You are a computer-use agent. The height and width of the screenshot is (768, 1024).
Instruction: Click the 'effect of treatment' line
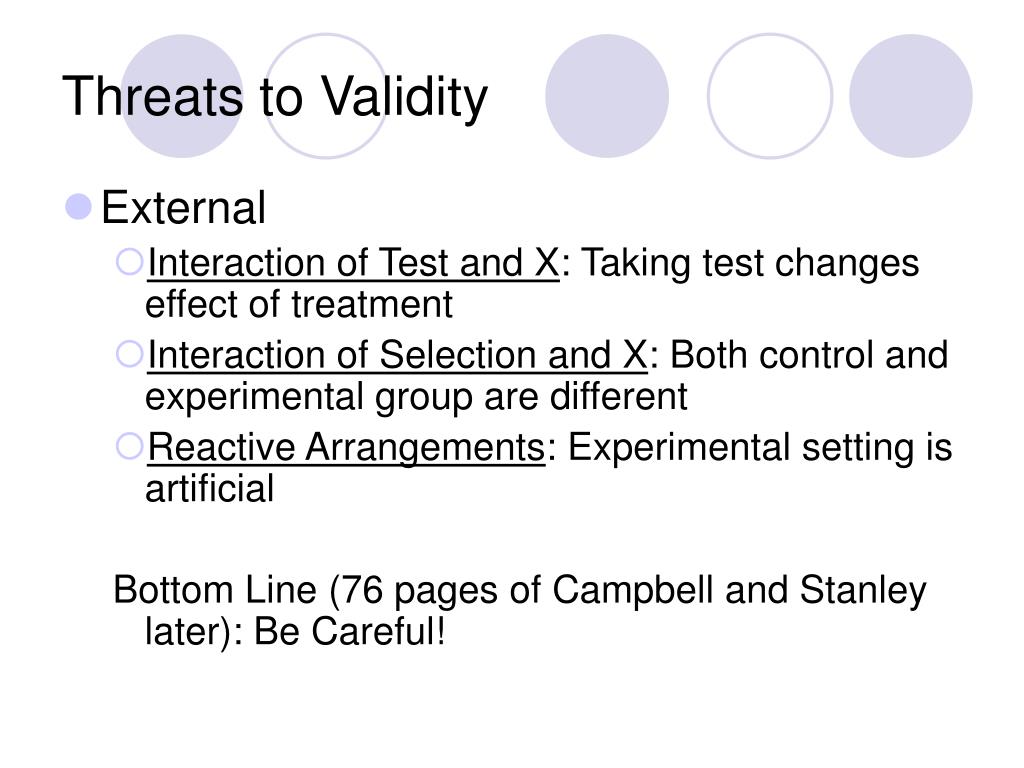point(299,305)
